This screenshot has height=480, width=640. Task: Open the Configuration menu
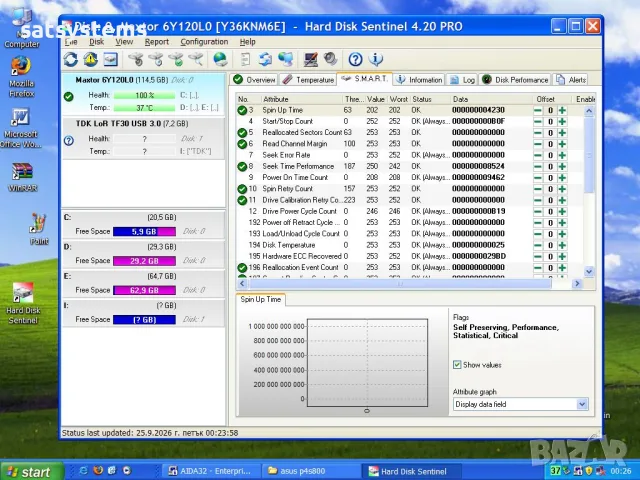click(204, 42)
